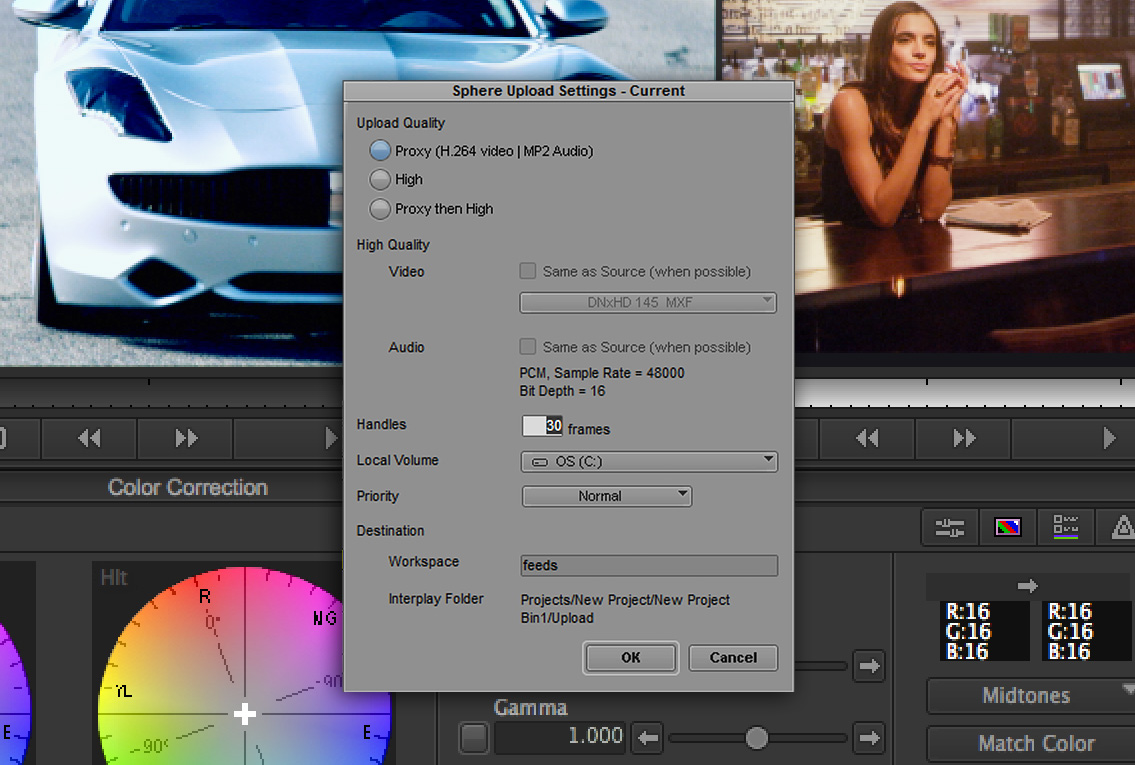Click the Hlt color wheel crosshair
This screenshot has width=1135, height=765.
click(245, 714)
